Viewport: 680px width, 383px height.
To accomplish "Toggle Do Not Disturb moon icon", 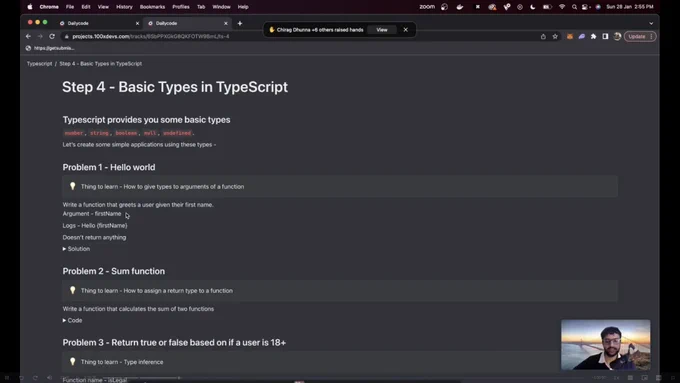I will pos(533,7).
